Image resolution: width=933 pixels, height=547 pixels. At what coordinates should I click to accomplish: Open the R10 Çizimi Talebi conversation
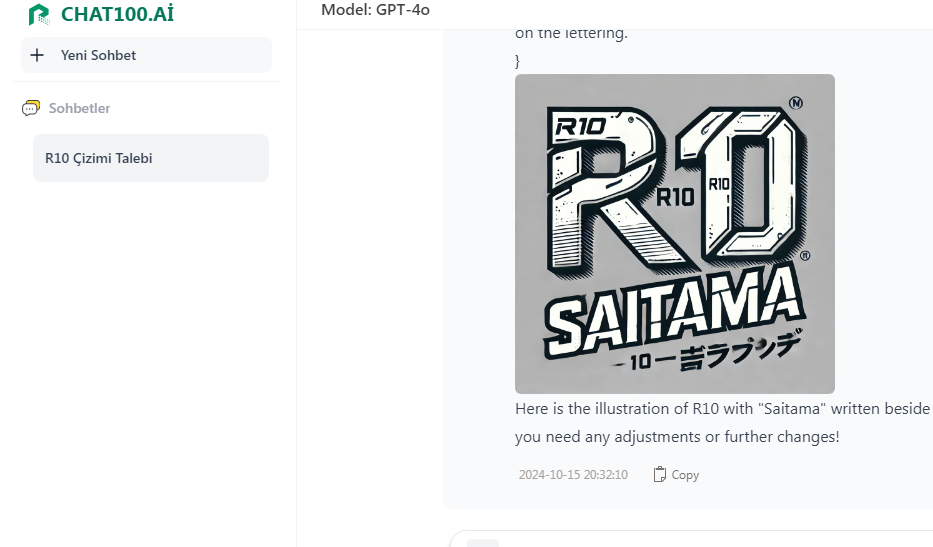coord(151,158)
